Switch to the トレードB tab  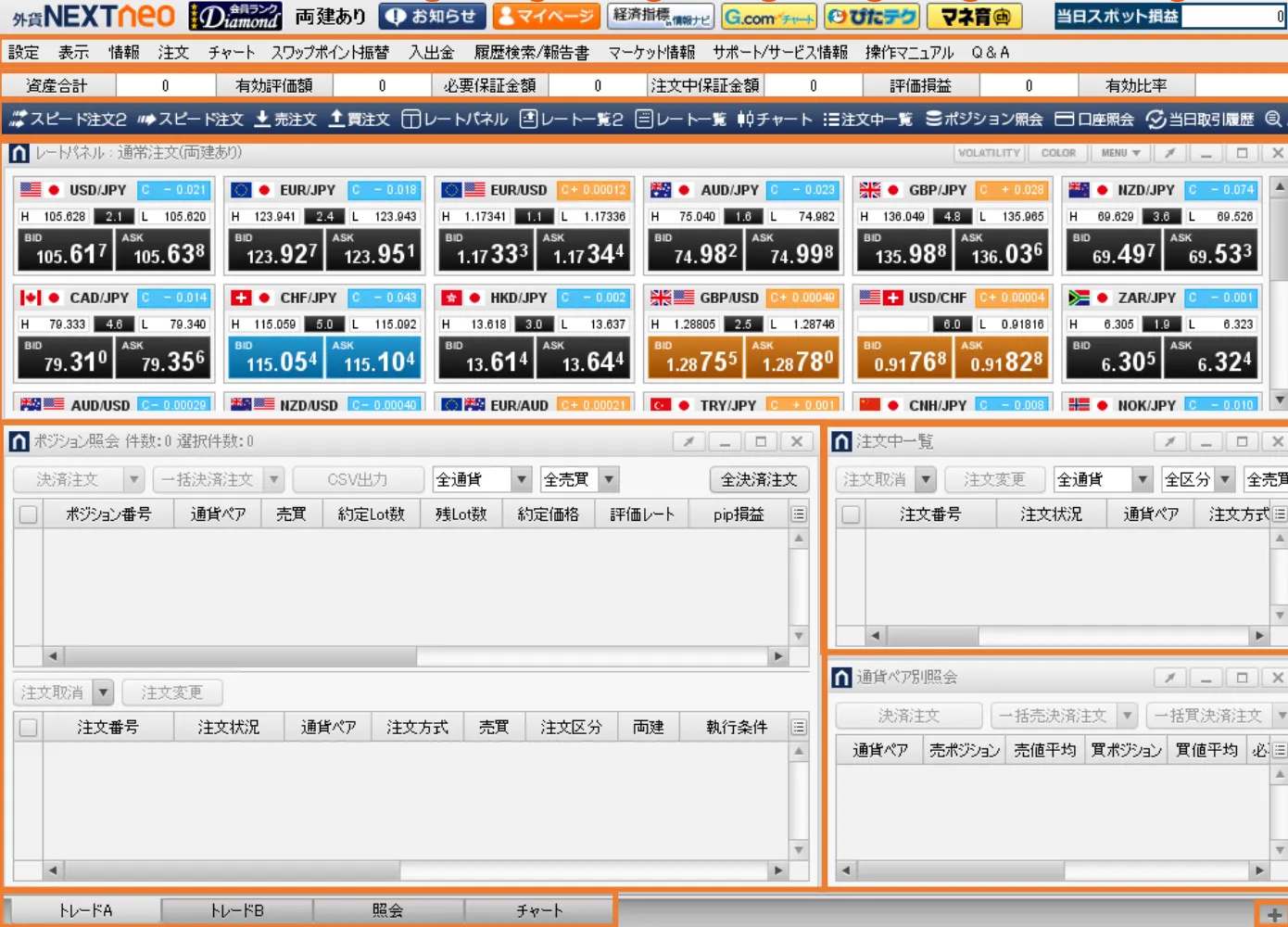click(237, 910)
